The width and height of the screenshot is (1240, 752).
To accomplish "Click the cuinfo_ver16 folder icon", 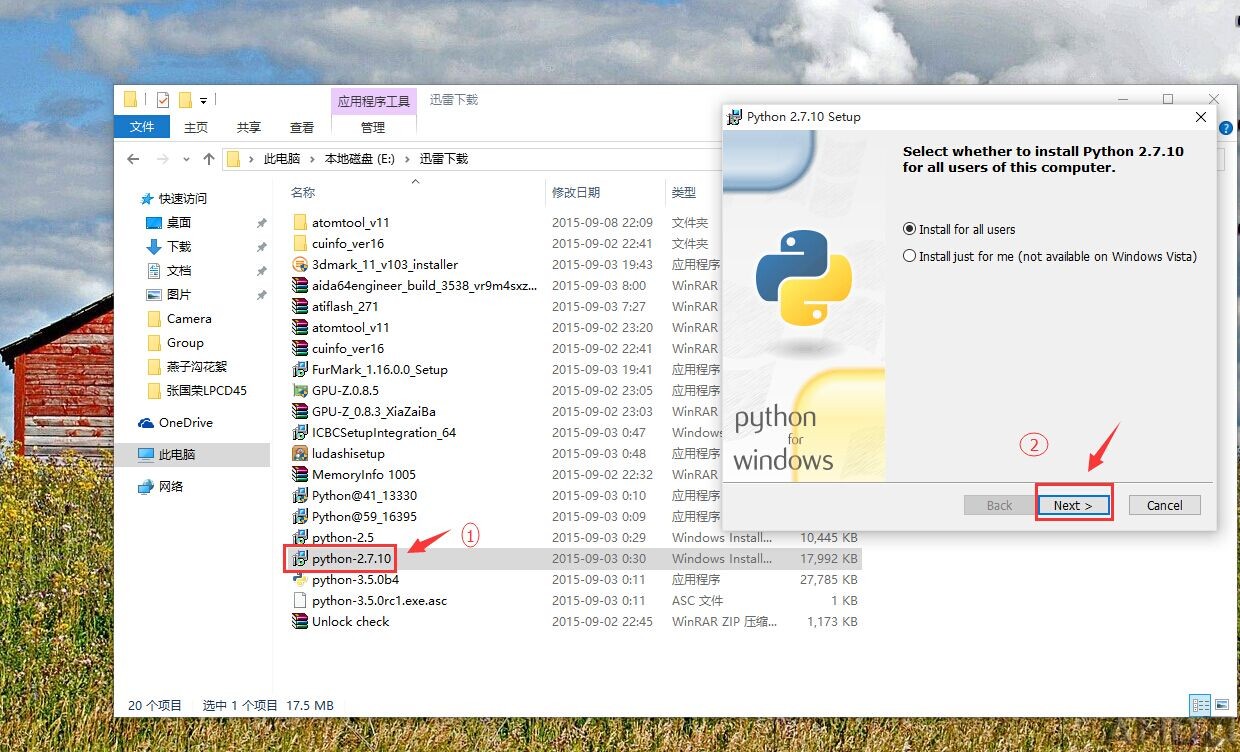I will [x=300, y=243].
